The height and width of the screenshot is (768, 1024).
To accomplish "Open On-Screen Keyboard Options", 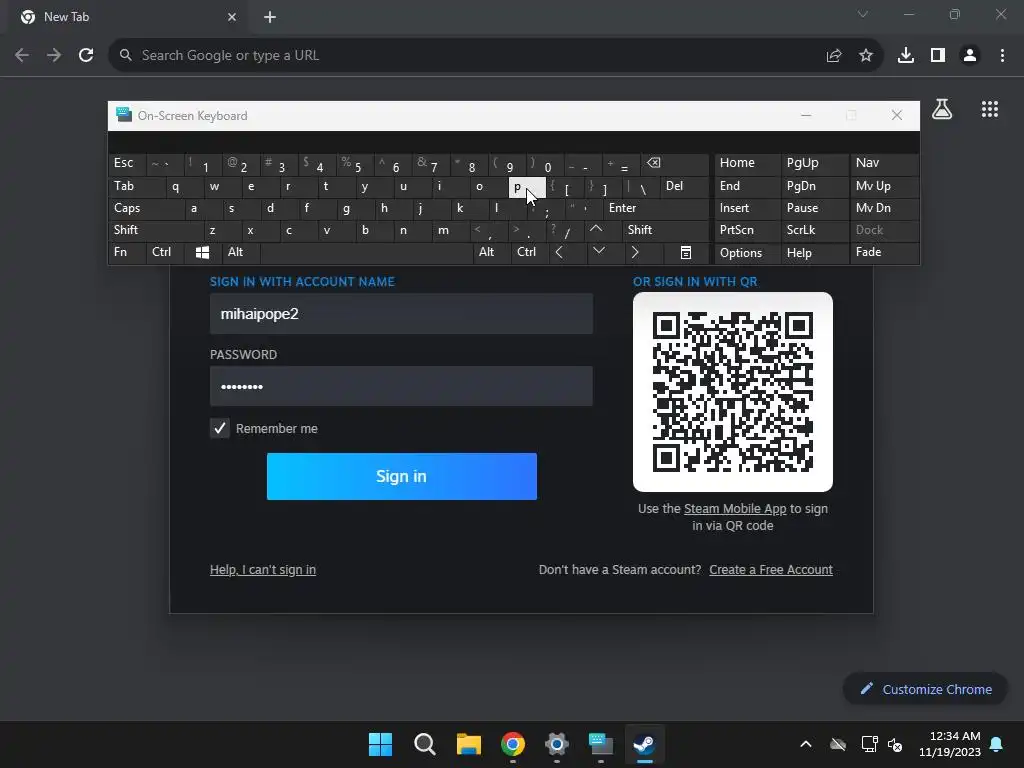I will coord(747,253).
